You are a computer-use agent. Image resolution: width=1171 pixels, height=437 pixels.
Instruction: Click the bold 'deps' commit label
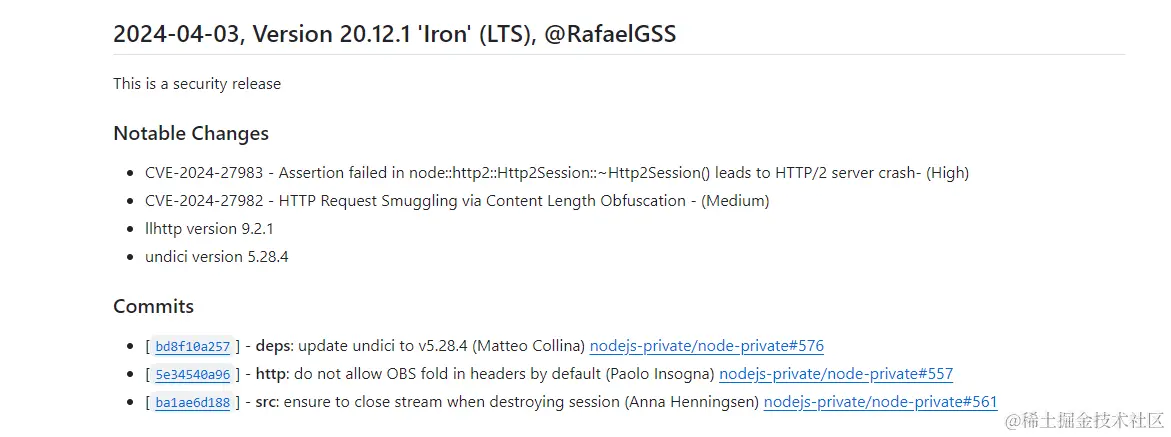[272, 346]
